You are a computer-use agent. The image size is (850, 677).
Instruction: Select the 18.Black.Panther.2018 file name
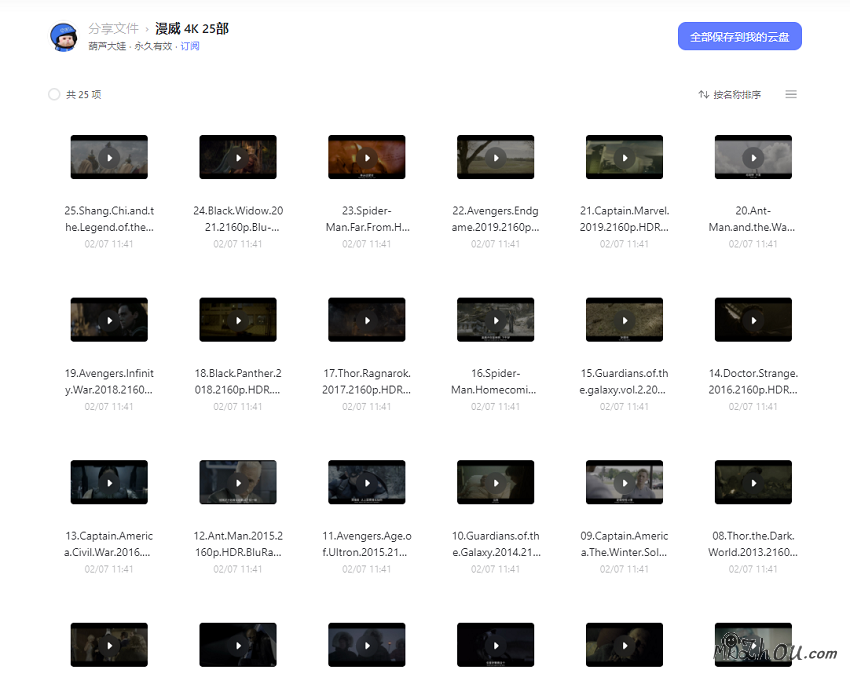[x=238, y=382]
